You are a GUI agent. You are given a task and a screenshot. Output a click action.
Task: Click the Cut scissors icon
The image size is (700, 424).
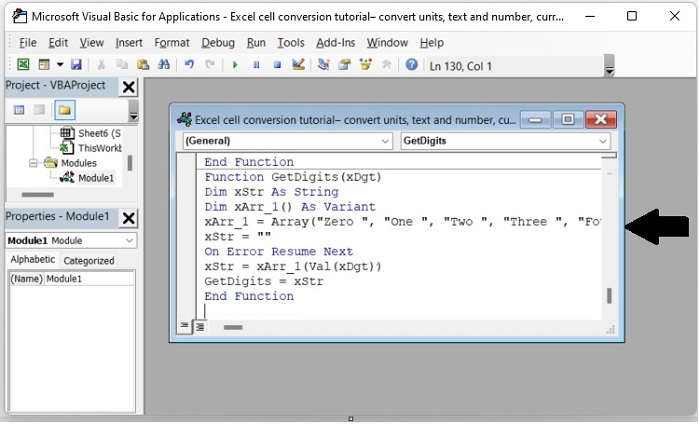tap(101, 65)
